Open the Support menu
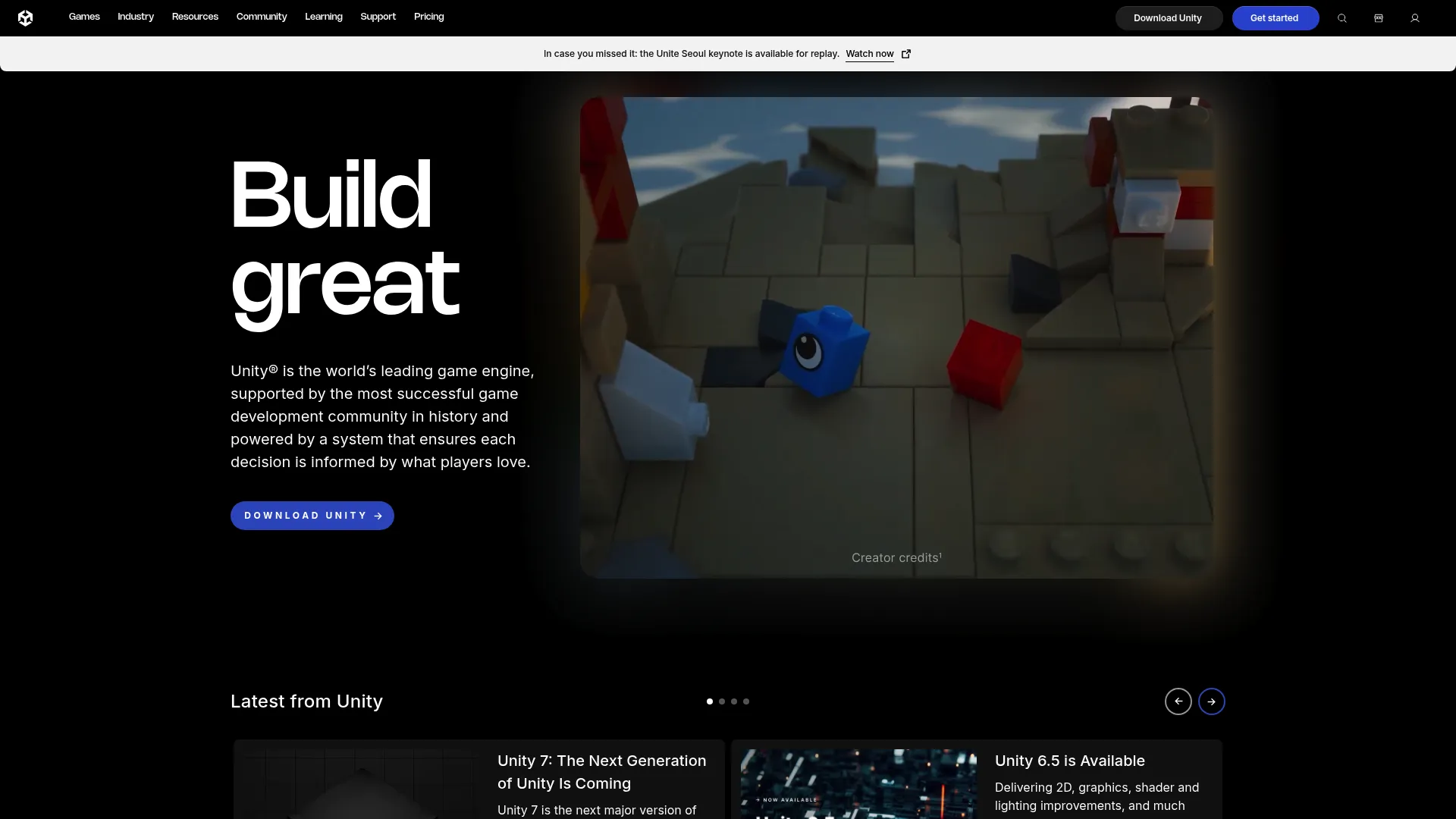 click(x=378, y=17)
